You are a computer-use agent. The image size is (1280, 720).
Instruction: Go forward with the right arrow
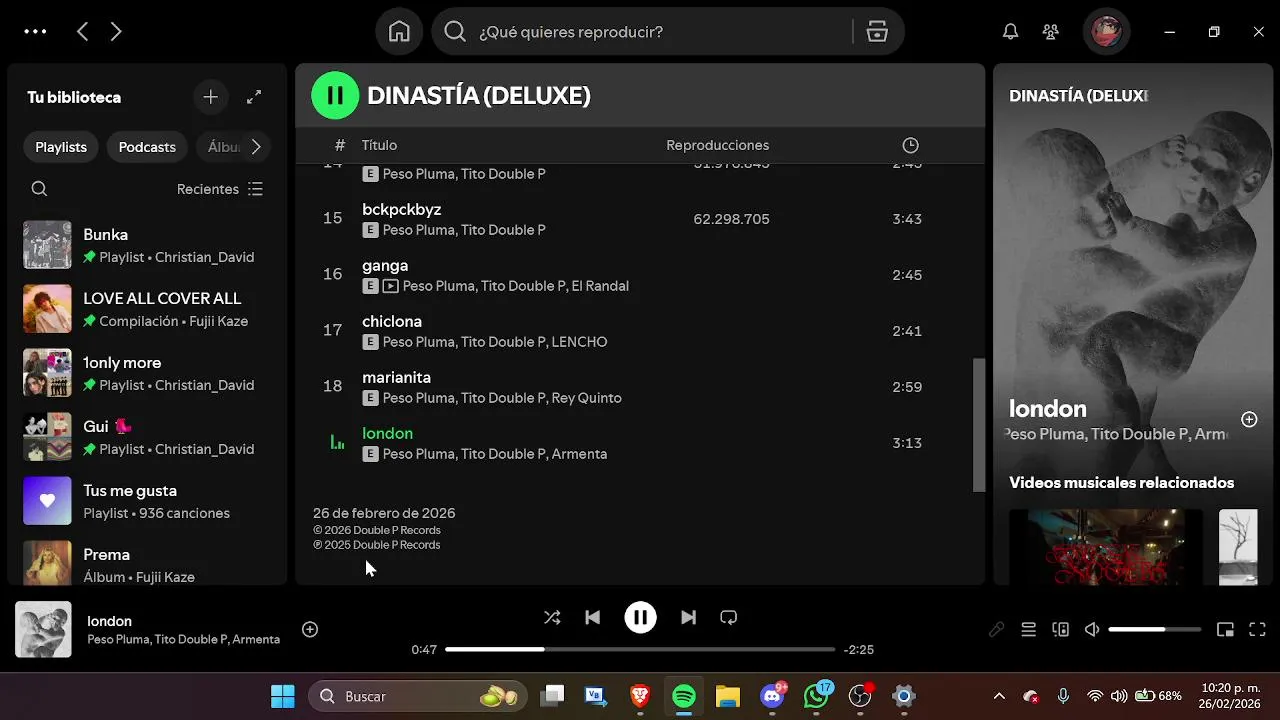click(x=116, y=32)
